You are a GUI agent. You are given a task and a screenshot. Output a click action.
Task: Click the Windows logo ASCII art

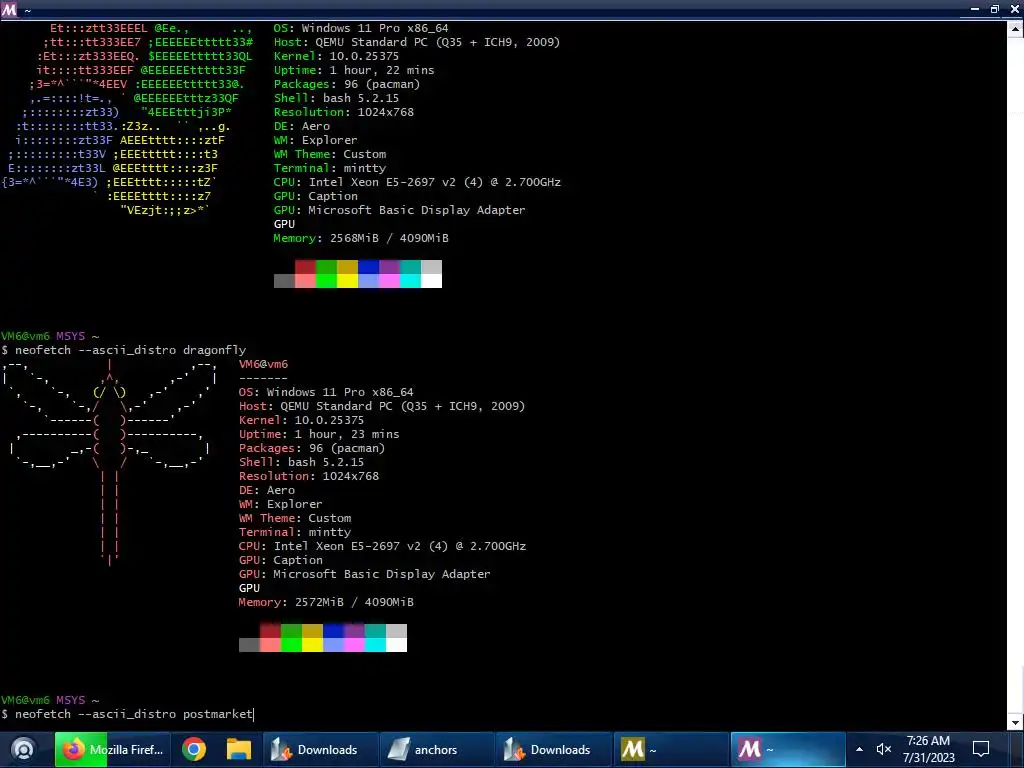127,120
